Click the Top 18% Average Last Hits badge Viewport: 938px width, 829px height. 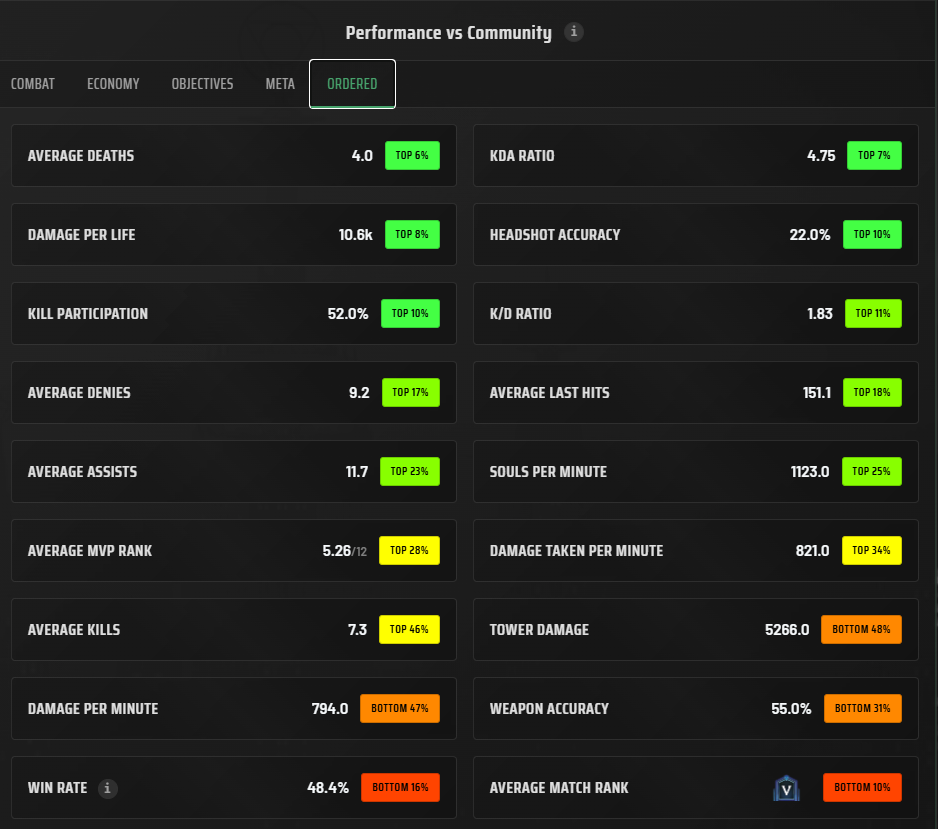872,392
